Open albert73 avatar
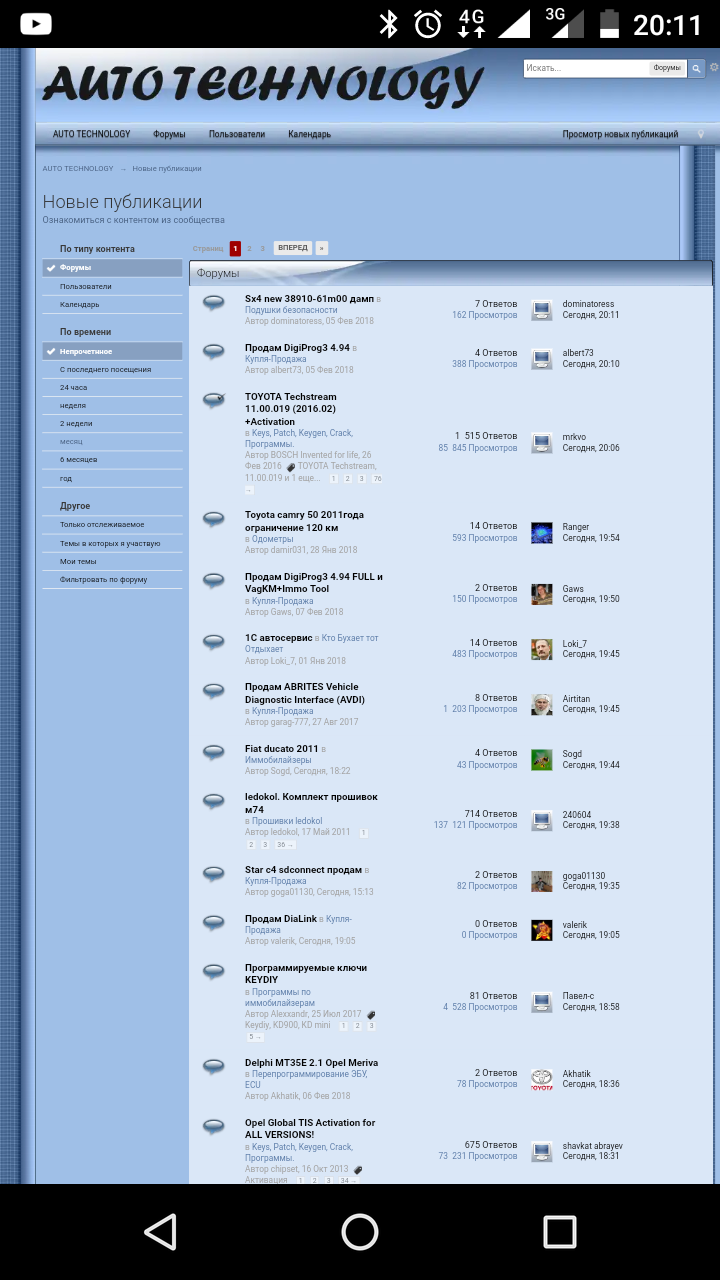 (x=541, y=359)
